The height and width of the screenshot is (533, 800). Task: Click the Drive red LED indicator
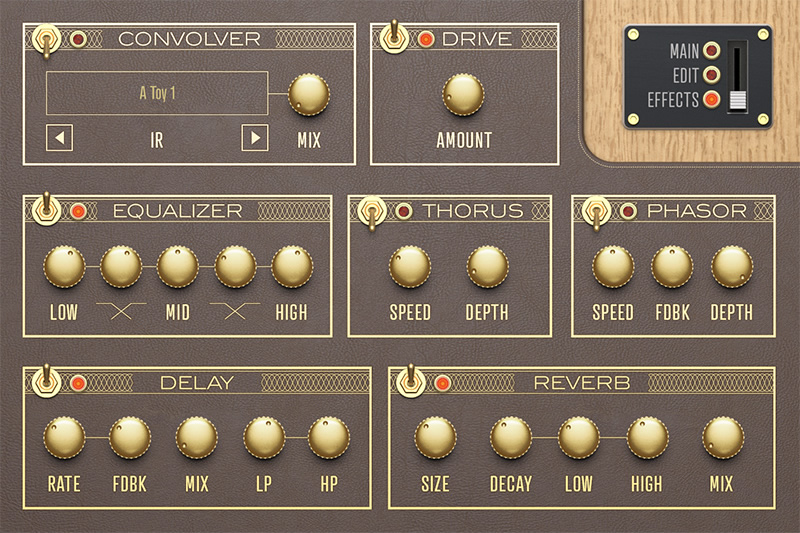coord(426,39)
